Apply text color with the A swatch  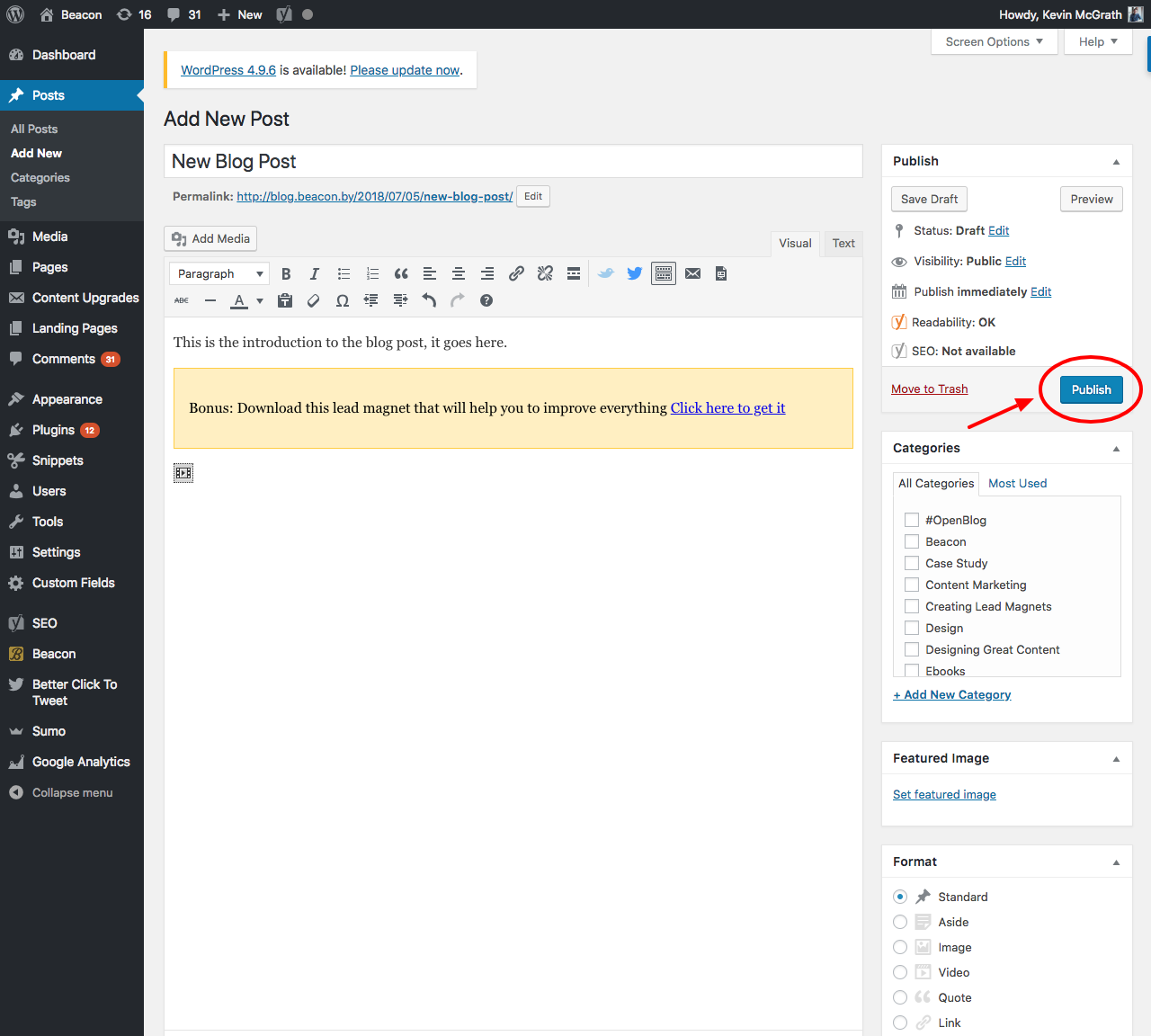(239, 300)
